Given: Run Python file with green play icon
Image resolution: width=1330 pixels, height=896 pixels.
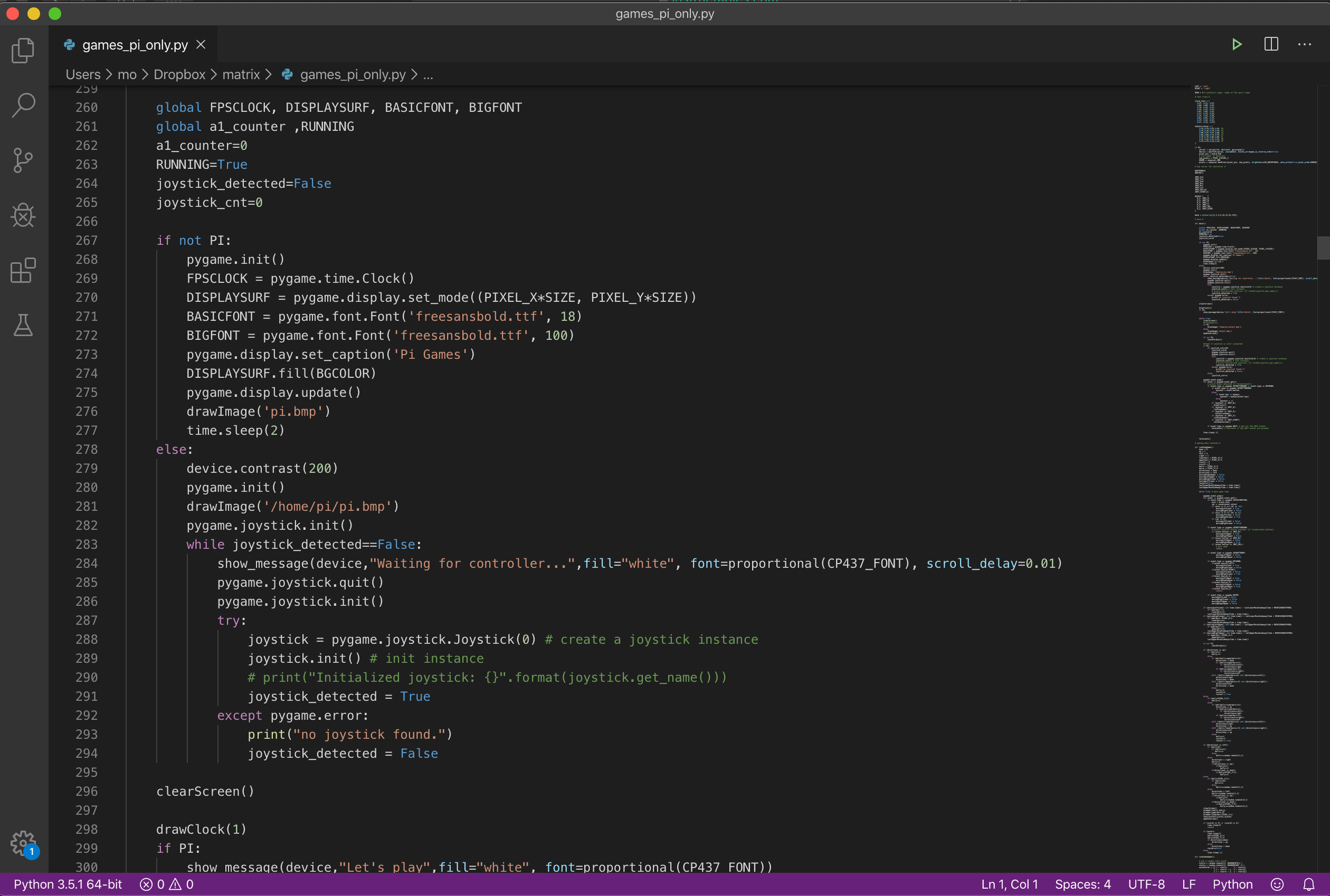Looking at the screenshot, I should click(1236, 44).
